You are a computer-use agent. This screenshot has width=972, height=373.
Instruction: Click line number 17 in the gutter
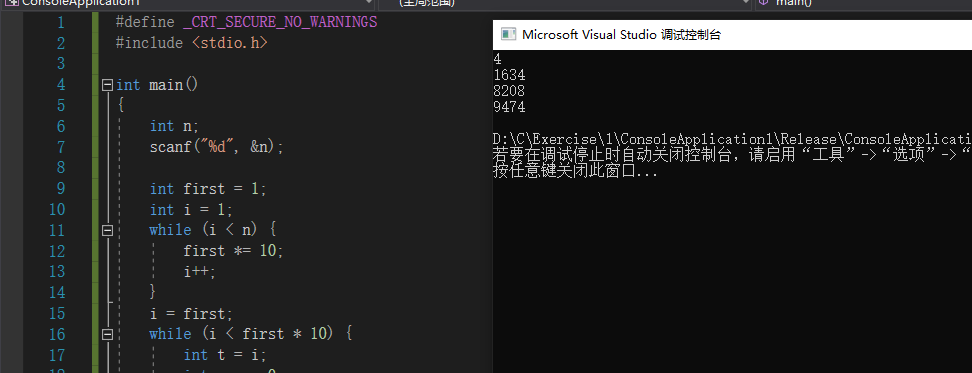pos(56,355)
